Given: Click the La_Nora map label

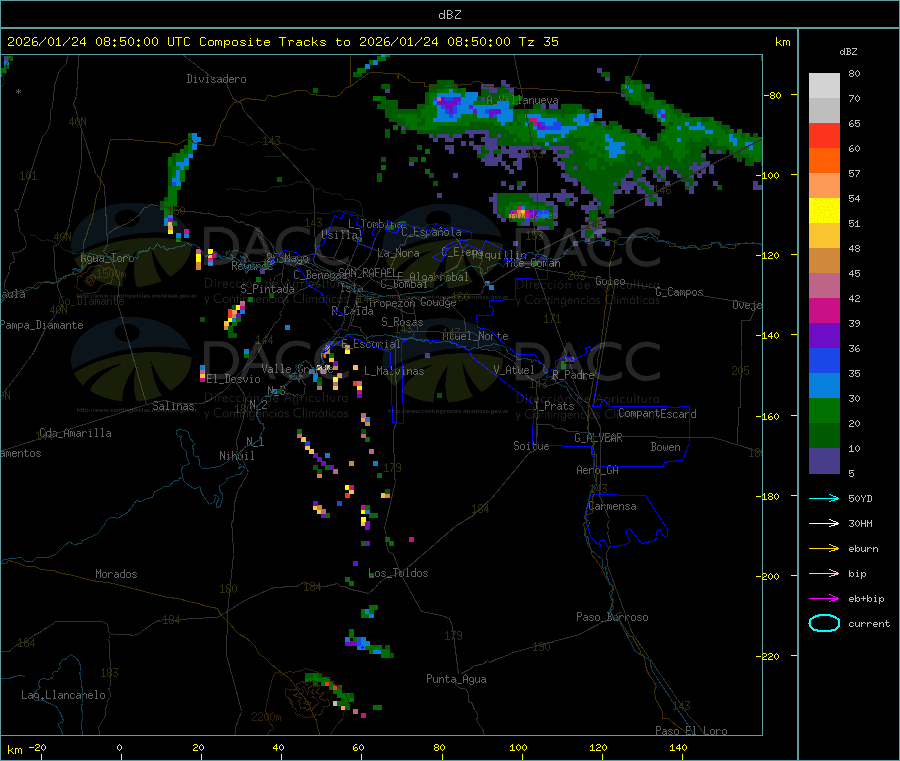Looking at the screenshot, I should pos(398,253).
